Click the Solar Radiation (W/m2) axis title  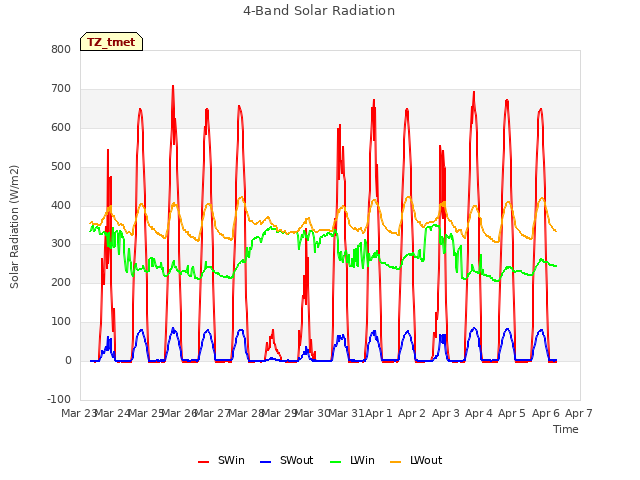[x=14, y=227]
